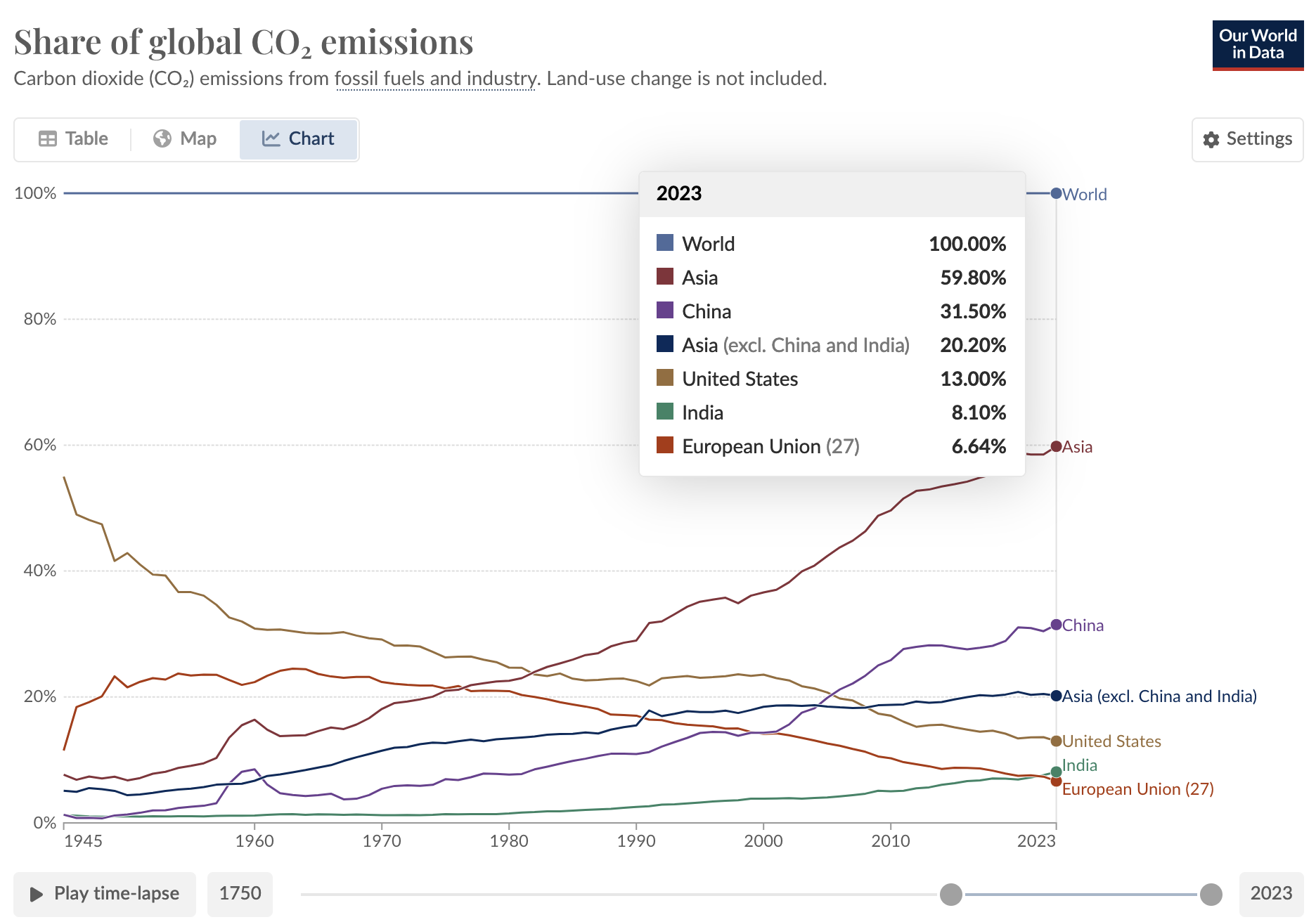
Task: Click the United States endpoint dot
Action: tap(1056, 741)
